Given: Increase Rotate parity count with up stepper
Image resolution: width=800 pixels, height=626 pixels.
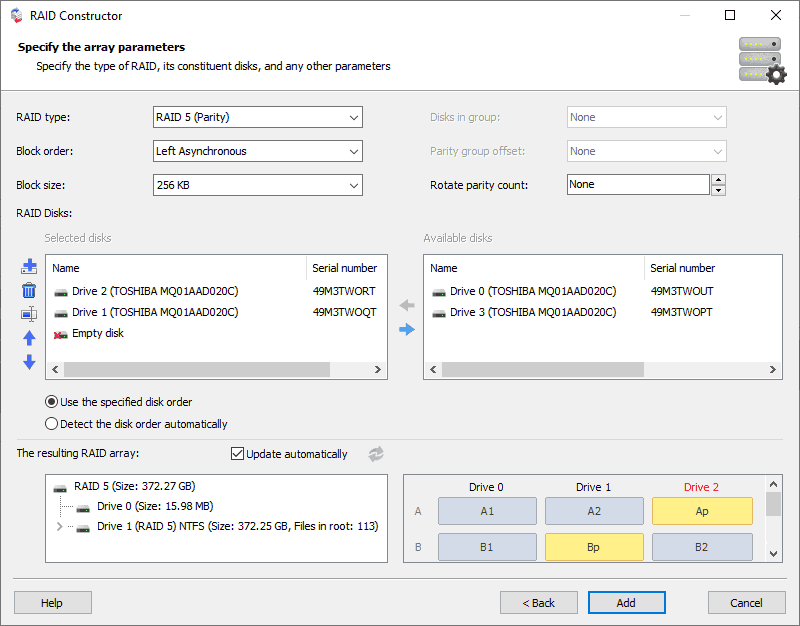Looking at the screenshot, I should point(718,180).
